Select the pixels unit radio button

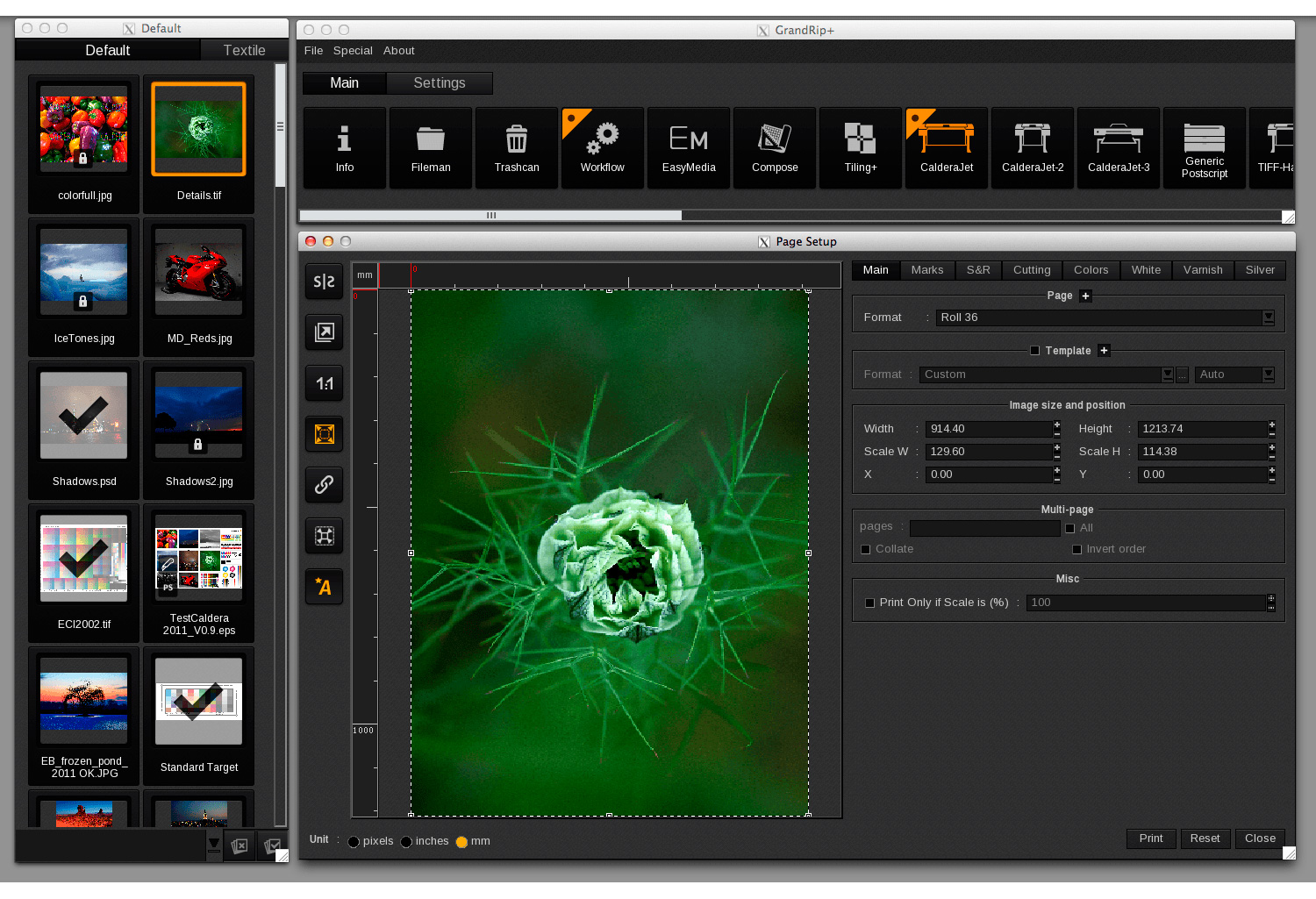pyautogui.click(x=354, y=842)
